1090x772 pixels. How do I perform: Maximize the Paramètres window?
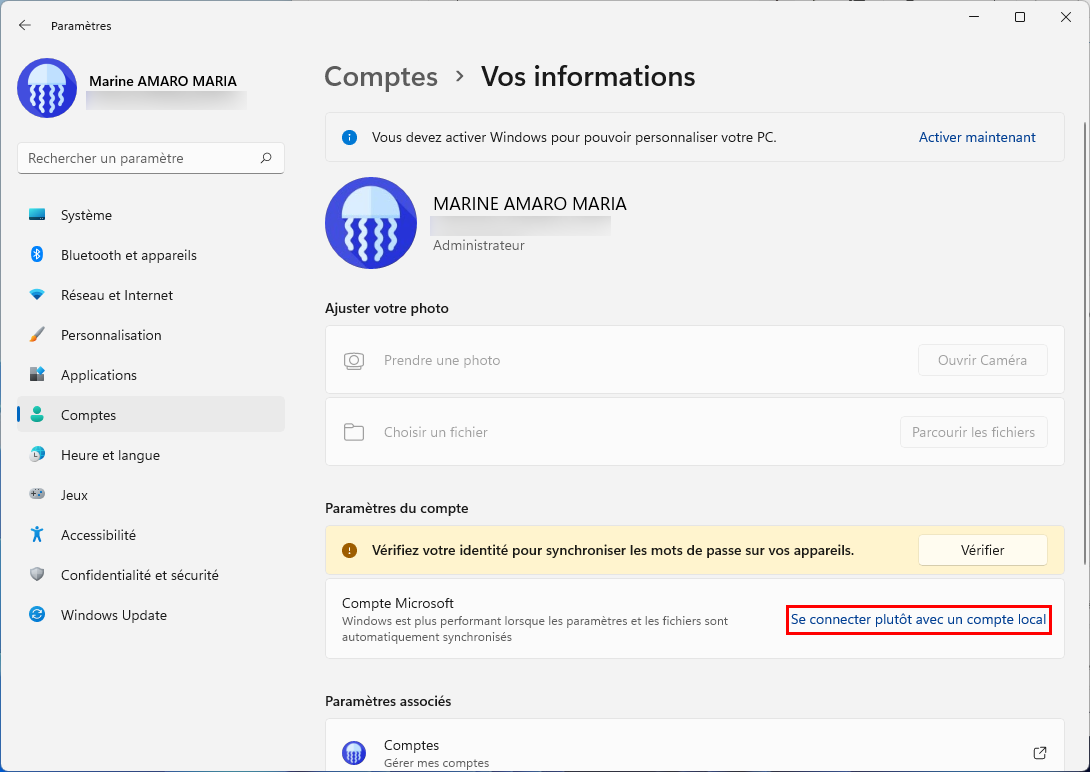1020,17
